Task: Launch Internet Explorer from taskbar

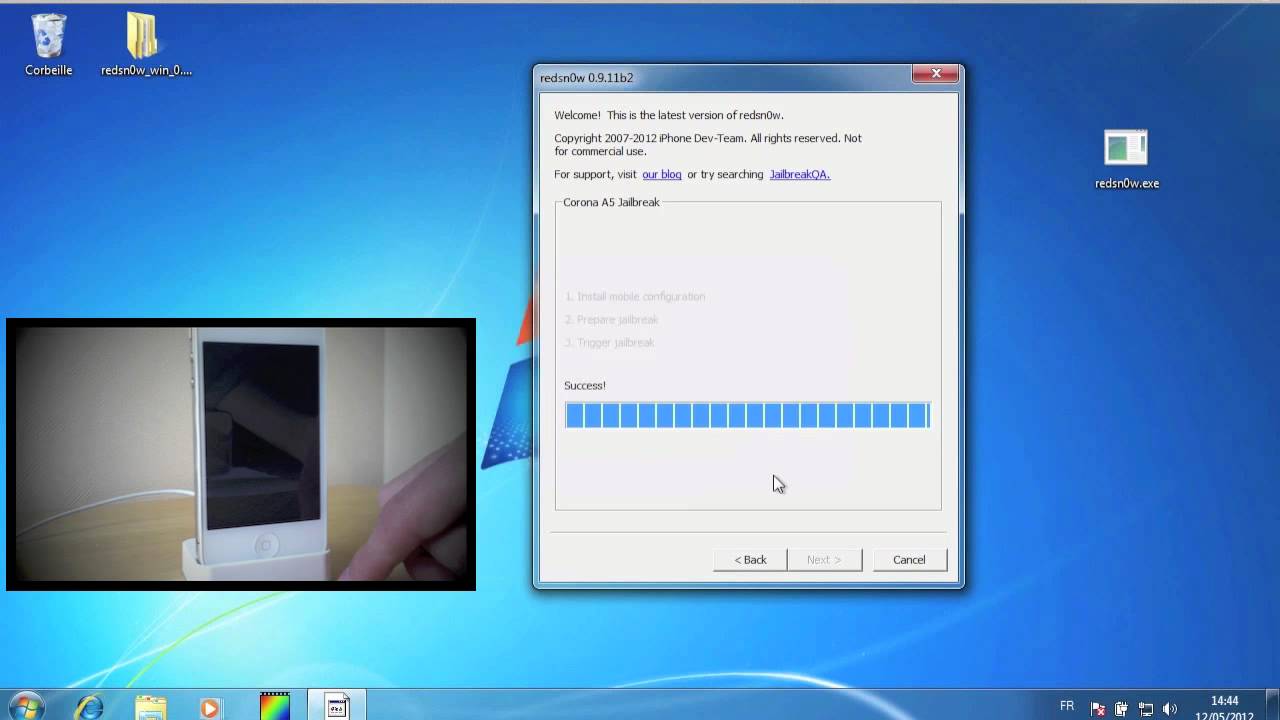Action: 90,706
